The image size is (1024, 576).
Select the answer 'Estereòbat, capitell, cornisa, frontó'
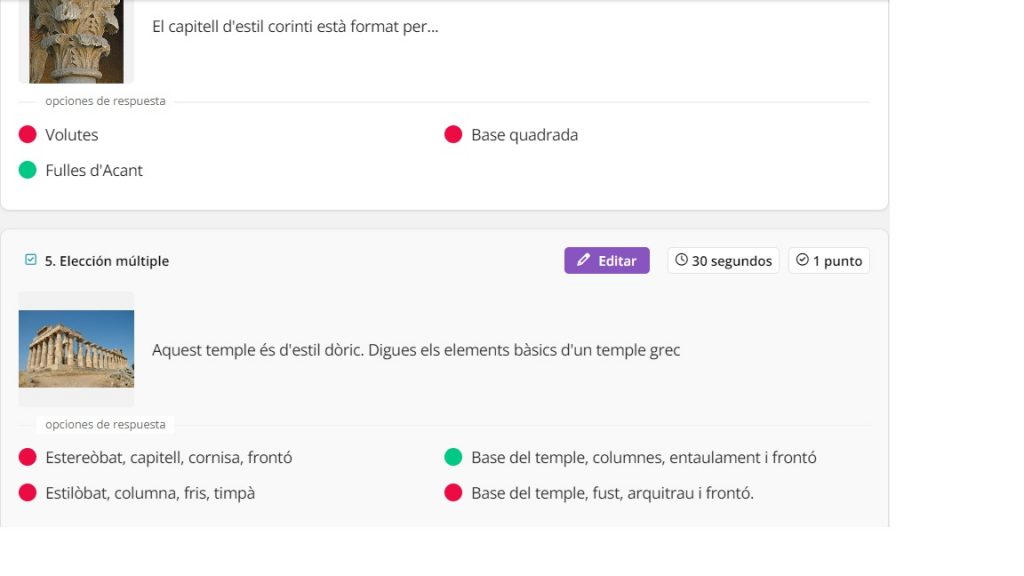pyautogui.click(x=168, y=458)
